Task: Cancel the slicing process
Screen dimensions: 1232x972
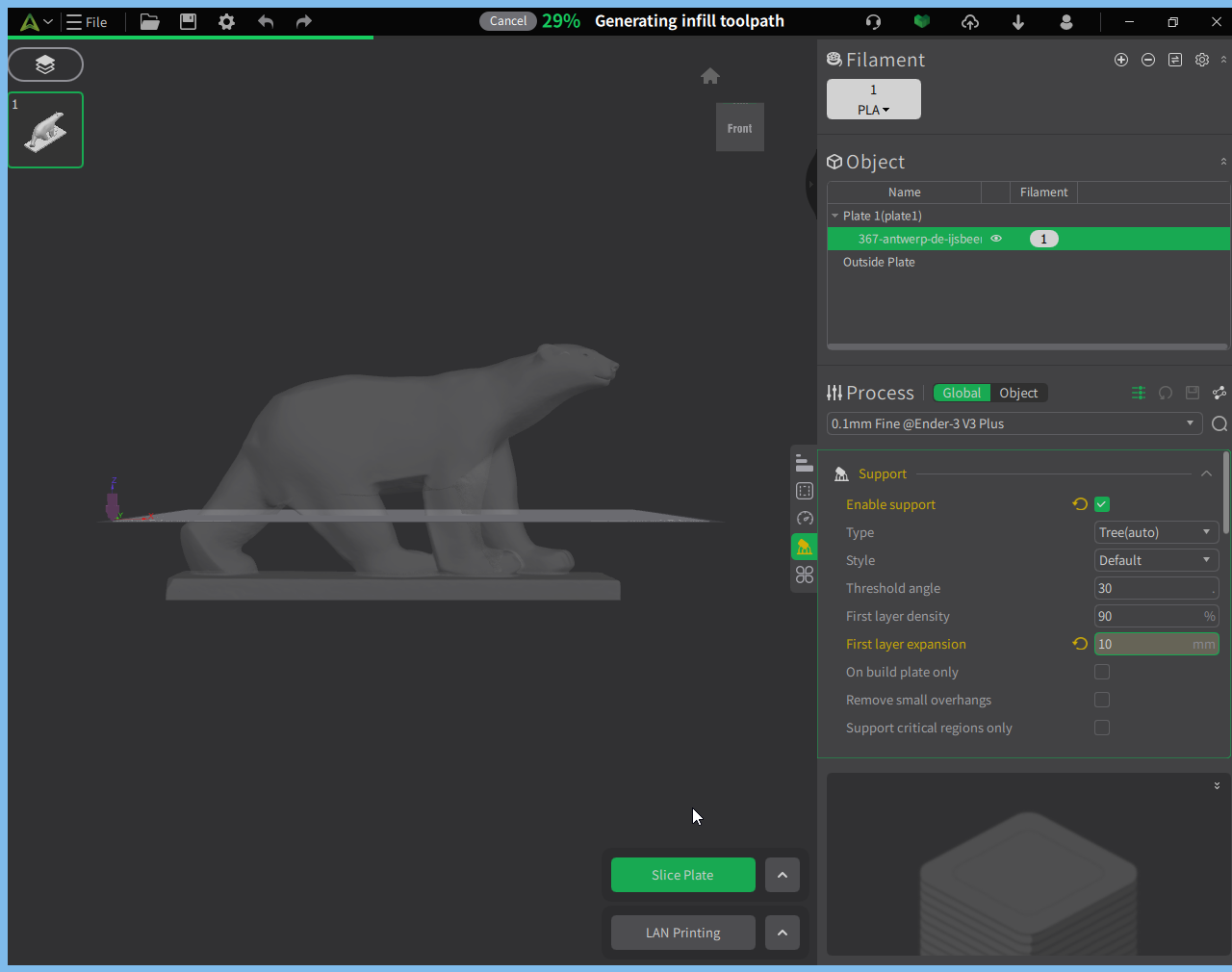Action: 508,21
